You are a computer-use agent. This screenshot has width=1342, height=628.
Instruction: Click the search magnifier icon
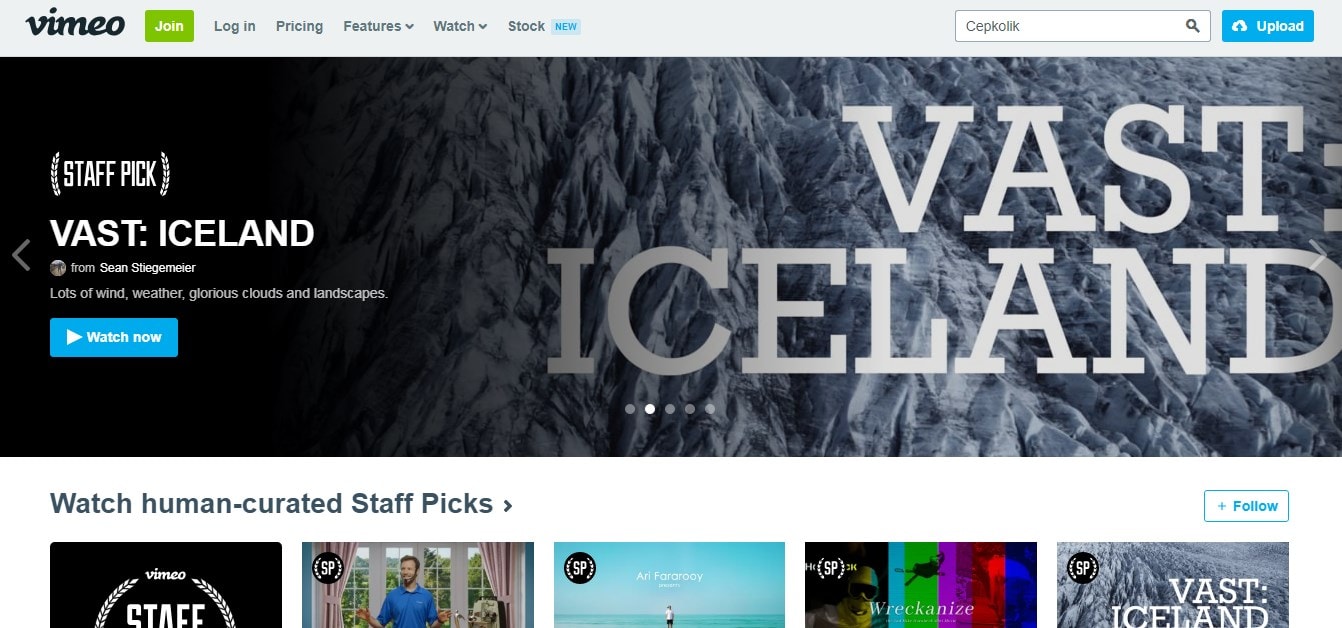pos(1192,26)
